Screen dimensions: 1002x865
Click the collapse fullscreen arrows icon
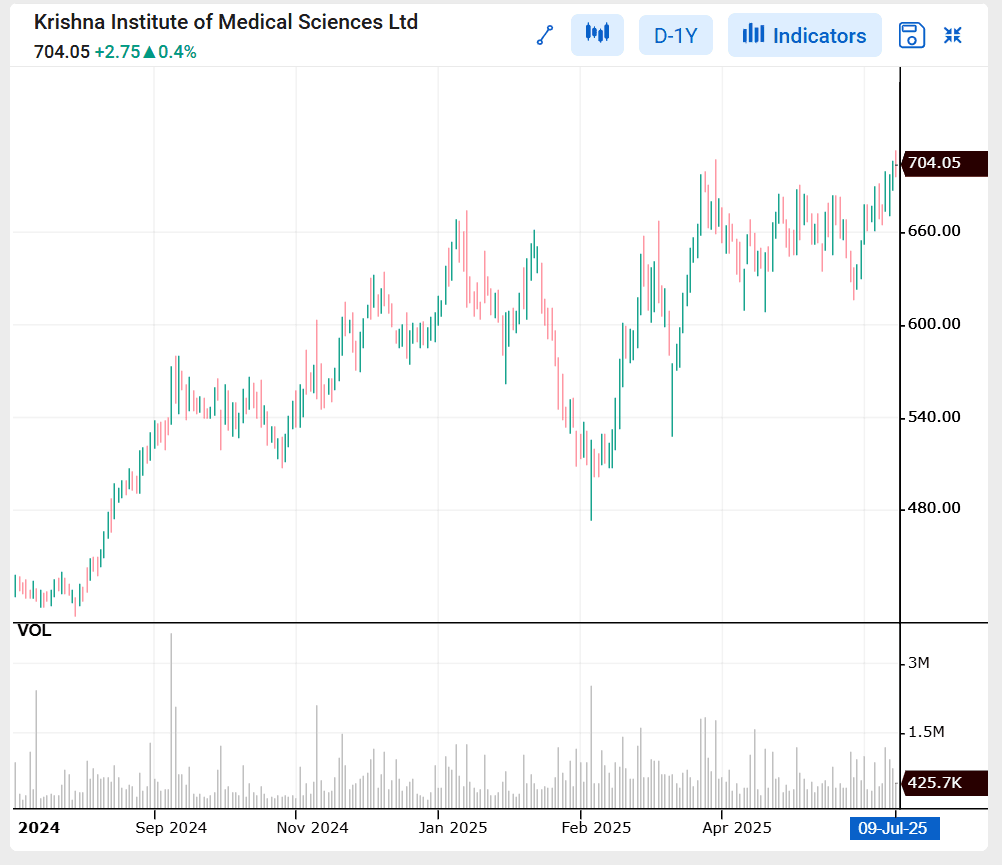953,35
